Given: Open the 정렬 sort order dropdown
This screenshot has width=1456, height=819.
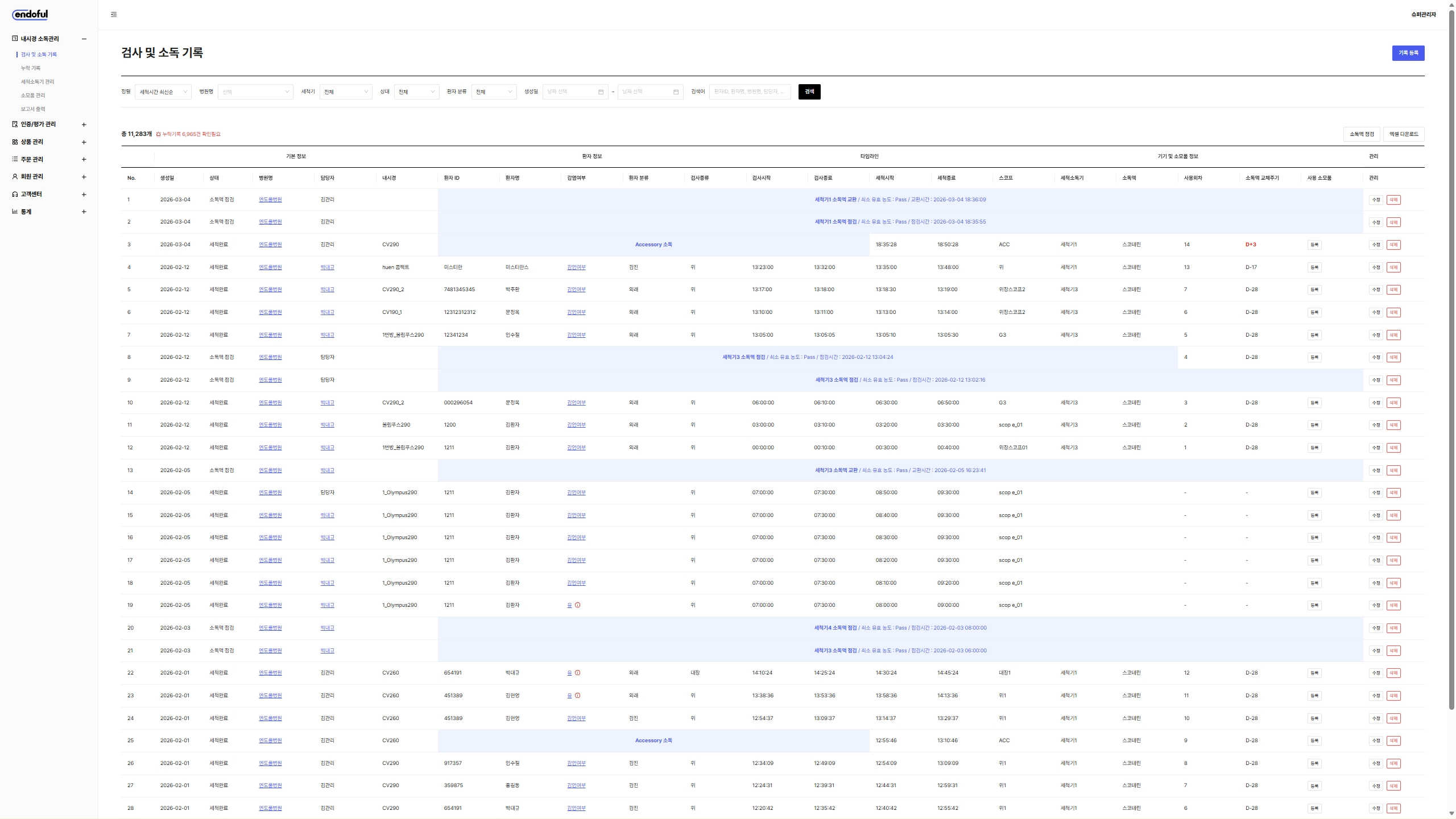Looking at the screenshot, I should pos(163,92).
